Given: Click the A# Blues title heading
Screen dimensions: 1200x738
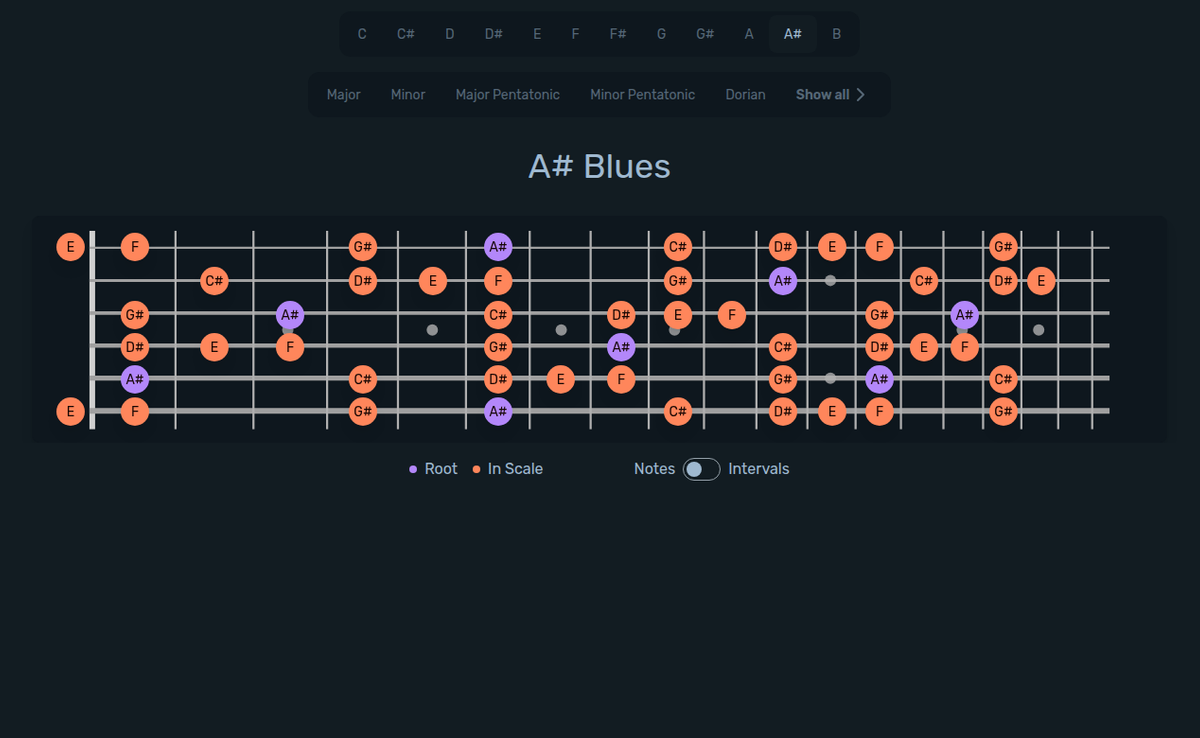Looking at the screenshot, I should click(598, 166).
